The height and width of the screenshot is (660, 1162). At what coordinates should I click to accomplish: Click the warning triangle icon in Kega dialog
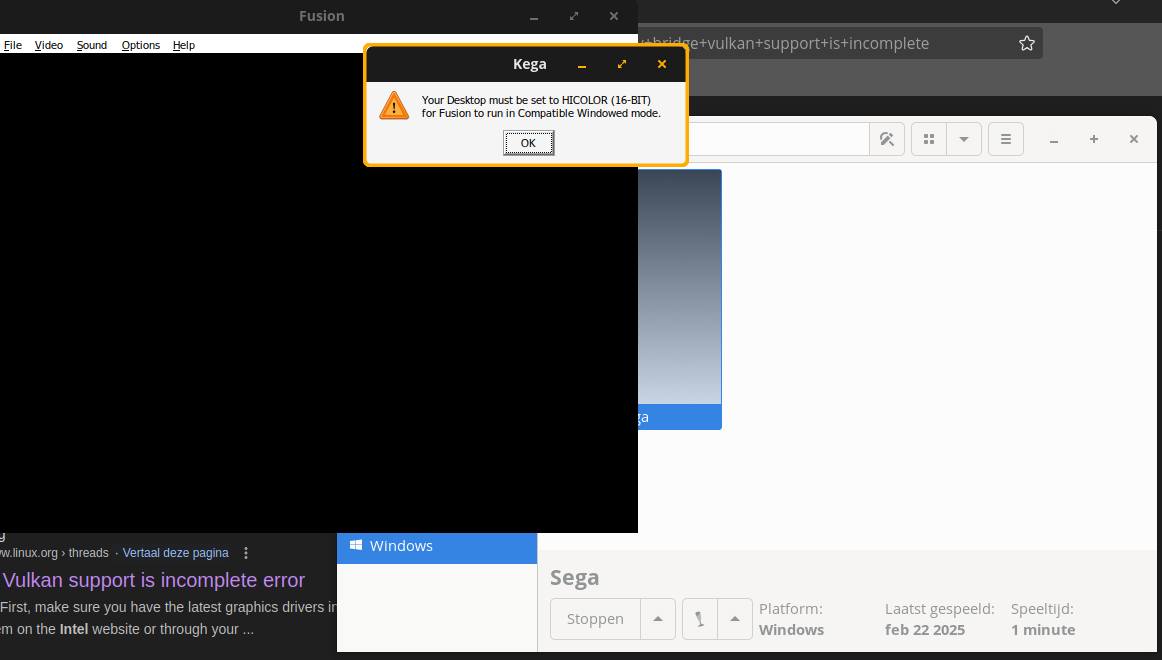394,106
